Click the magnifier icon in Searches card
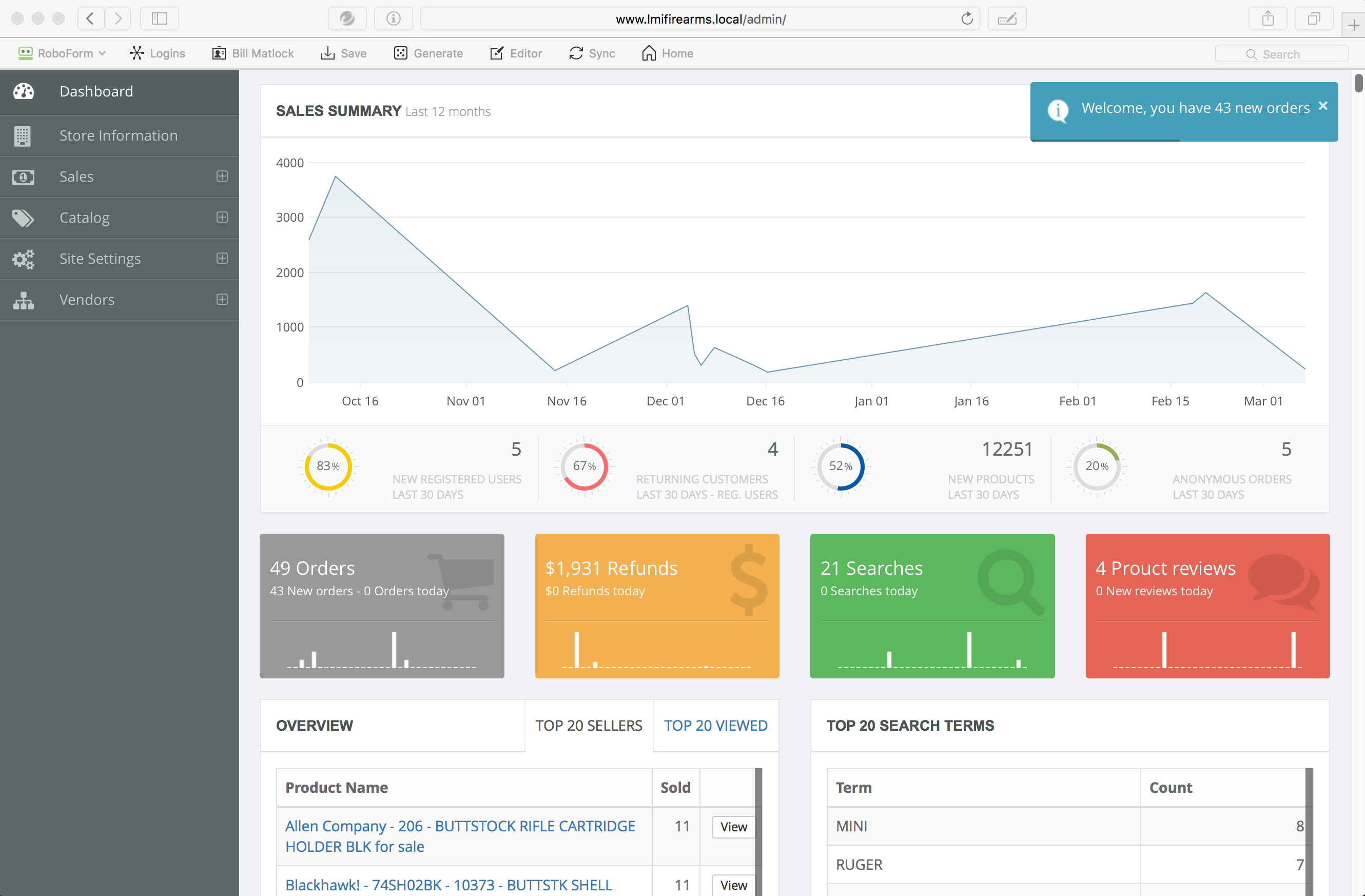Viewport: 1365px width, 896px height. (x=1010, y=581)
